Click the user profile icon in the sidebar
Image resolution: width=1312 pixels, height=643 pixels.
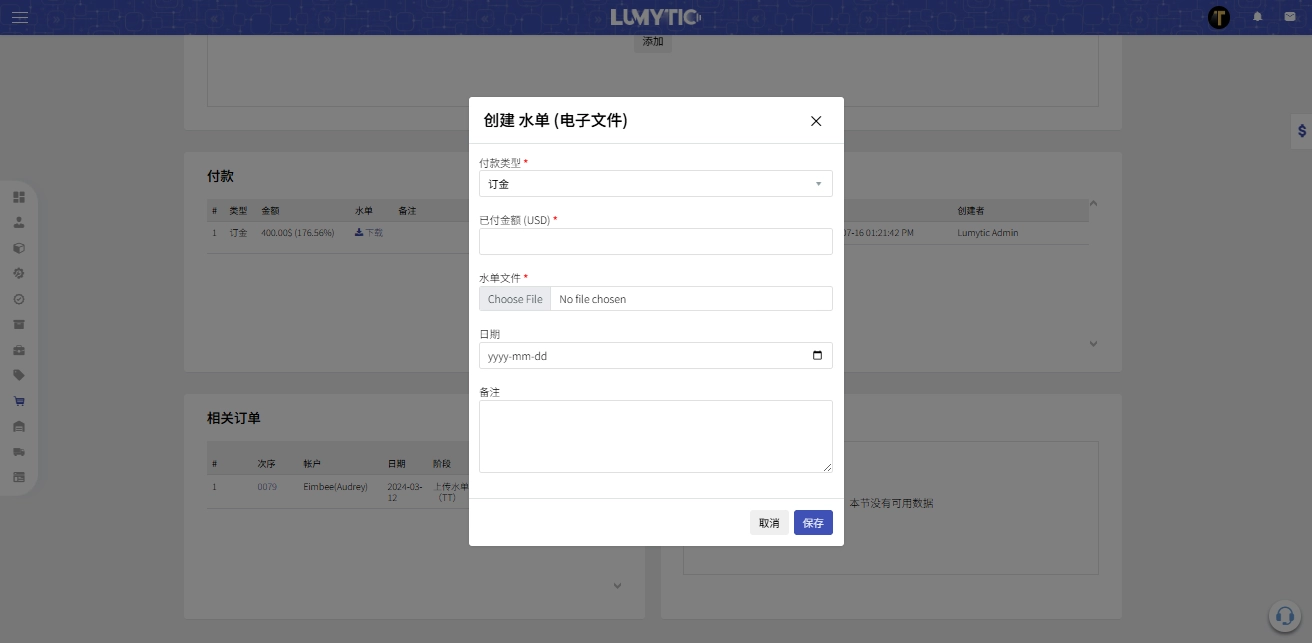(19, 222)
